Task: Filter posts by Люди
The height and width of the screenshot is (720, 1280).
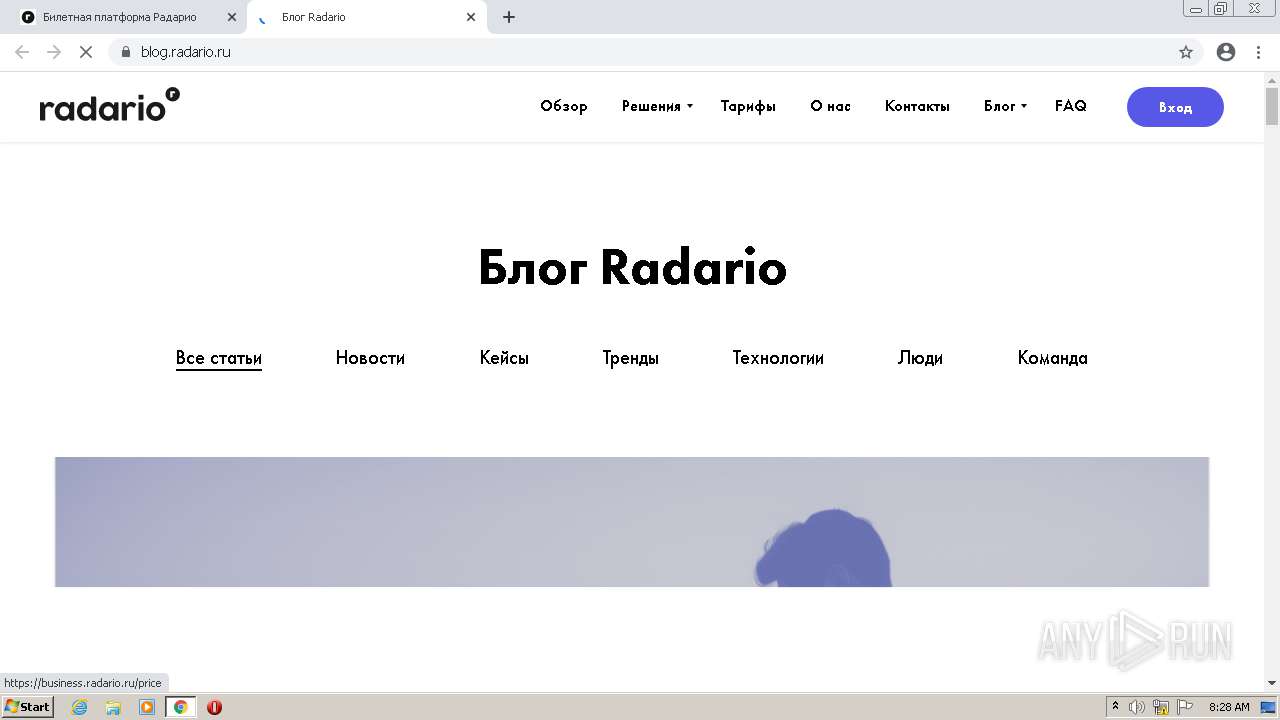Action: (x=920, y=358)
